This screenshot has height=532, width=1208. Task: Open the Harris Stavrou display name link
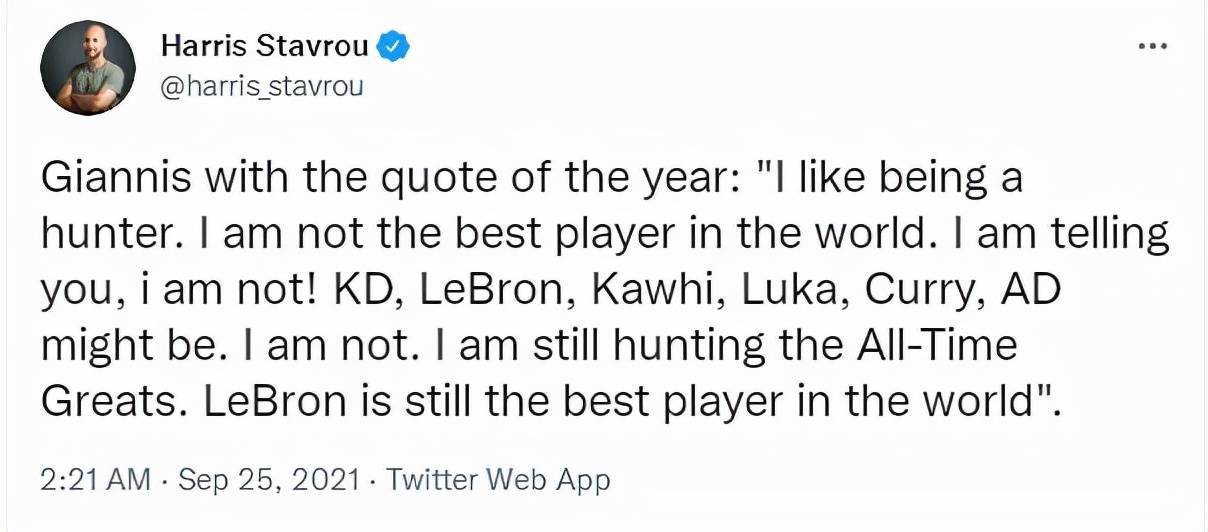pyautogui.click(x=264, y=47)
